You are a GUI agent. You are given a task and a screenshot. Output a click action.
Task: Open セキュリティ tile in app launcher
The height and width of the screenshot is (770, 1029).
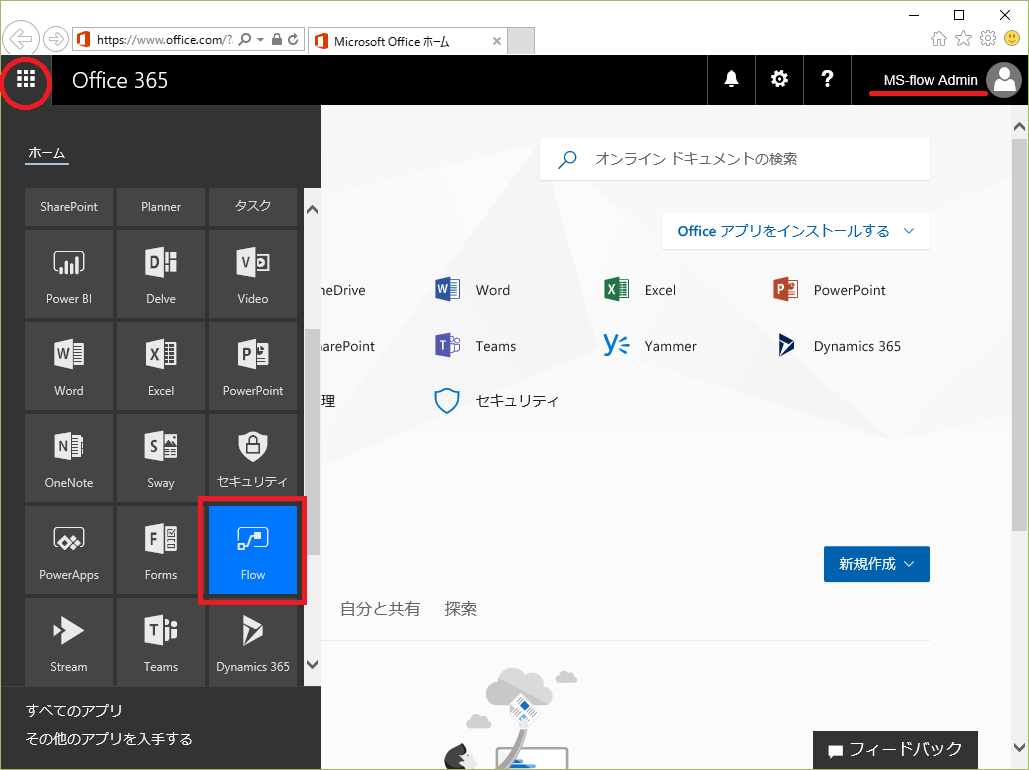pyautogui.click(x=253, y=458)
